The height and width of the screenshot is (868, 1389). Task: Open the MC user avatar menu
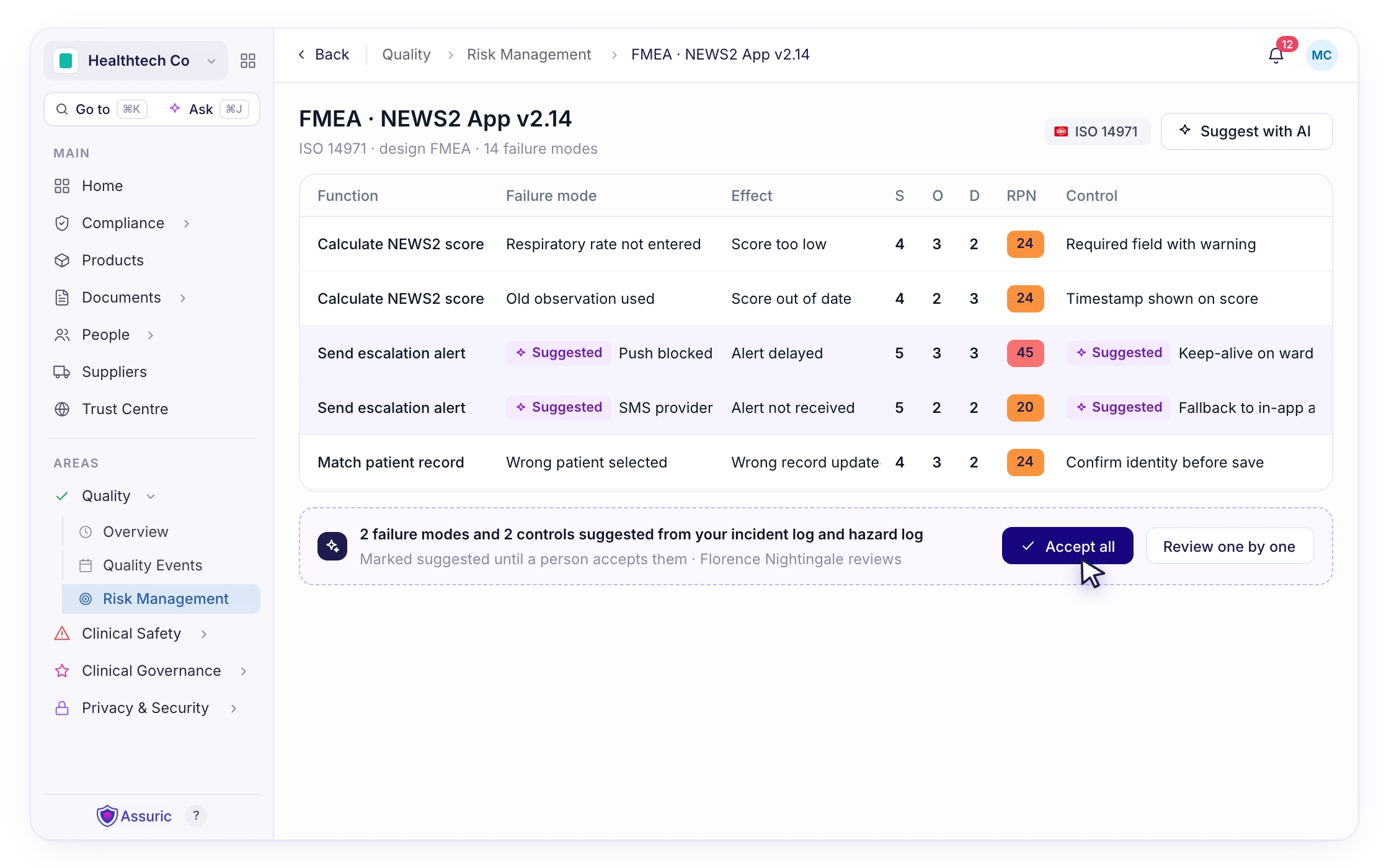tap(1321, 55)
